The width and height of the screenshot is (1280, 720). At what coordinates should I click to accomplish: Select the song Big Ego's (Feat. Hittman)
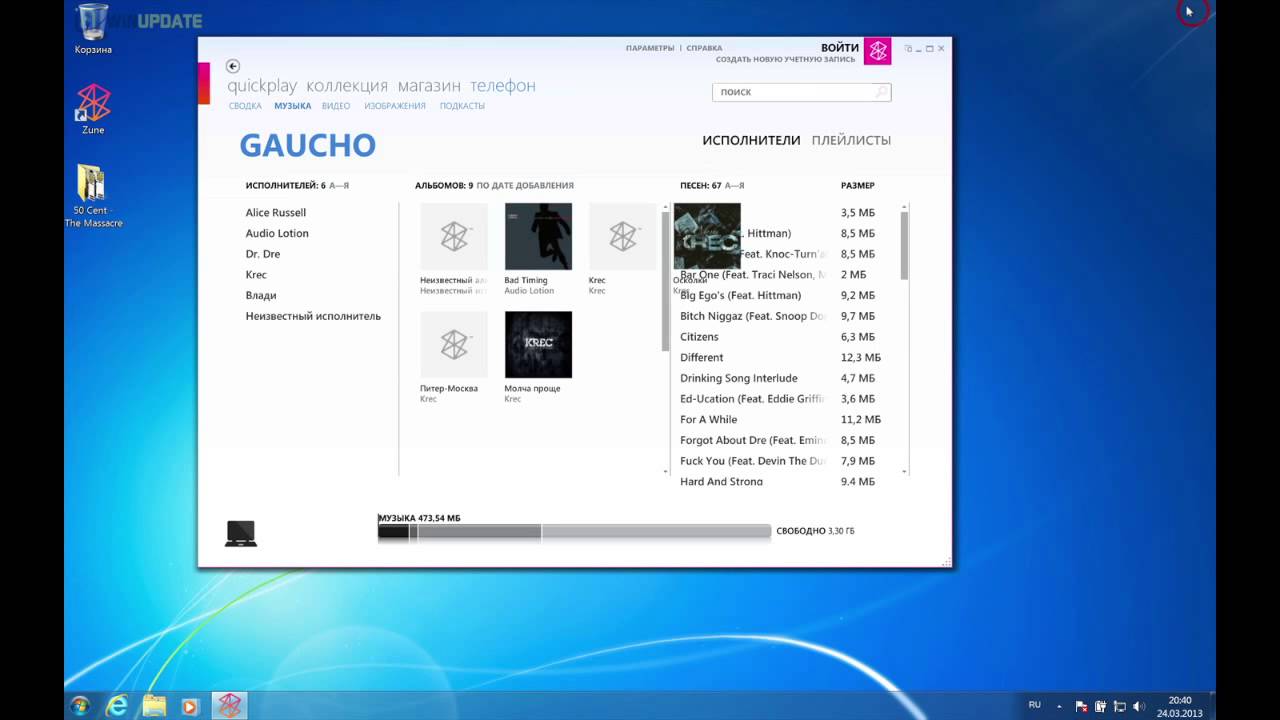coord(741,296)
